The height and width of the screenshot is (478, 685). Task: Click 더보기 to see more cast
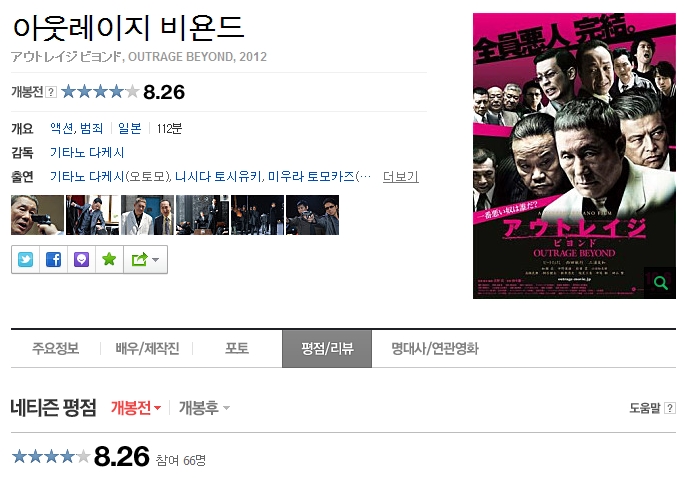click(401, 177)
